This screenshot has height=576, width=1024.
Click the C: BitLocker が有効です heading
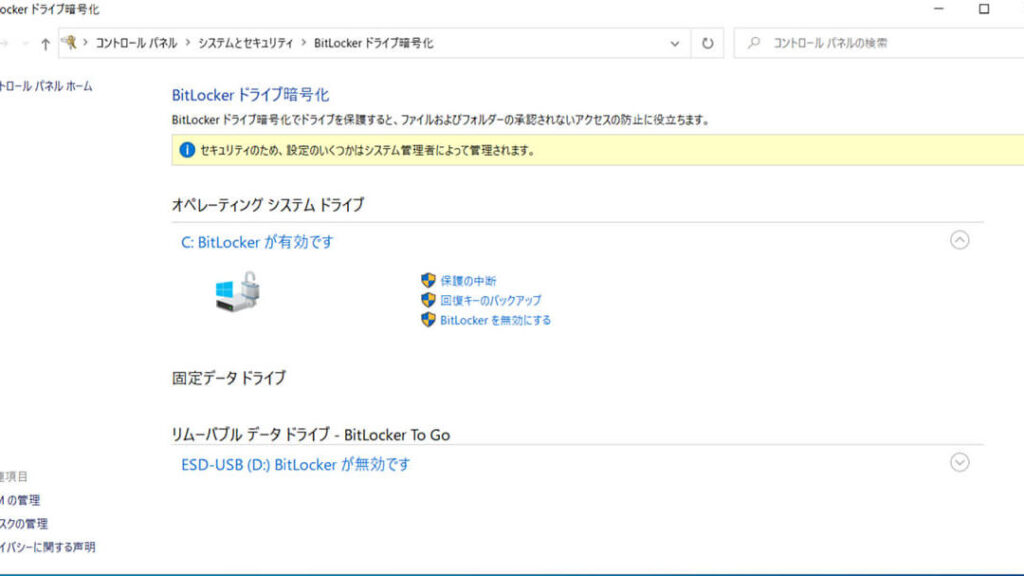(257, 242)
